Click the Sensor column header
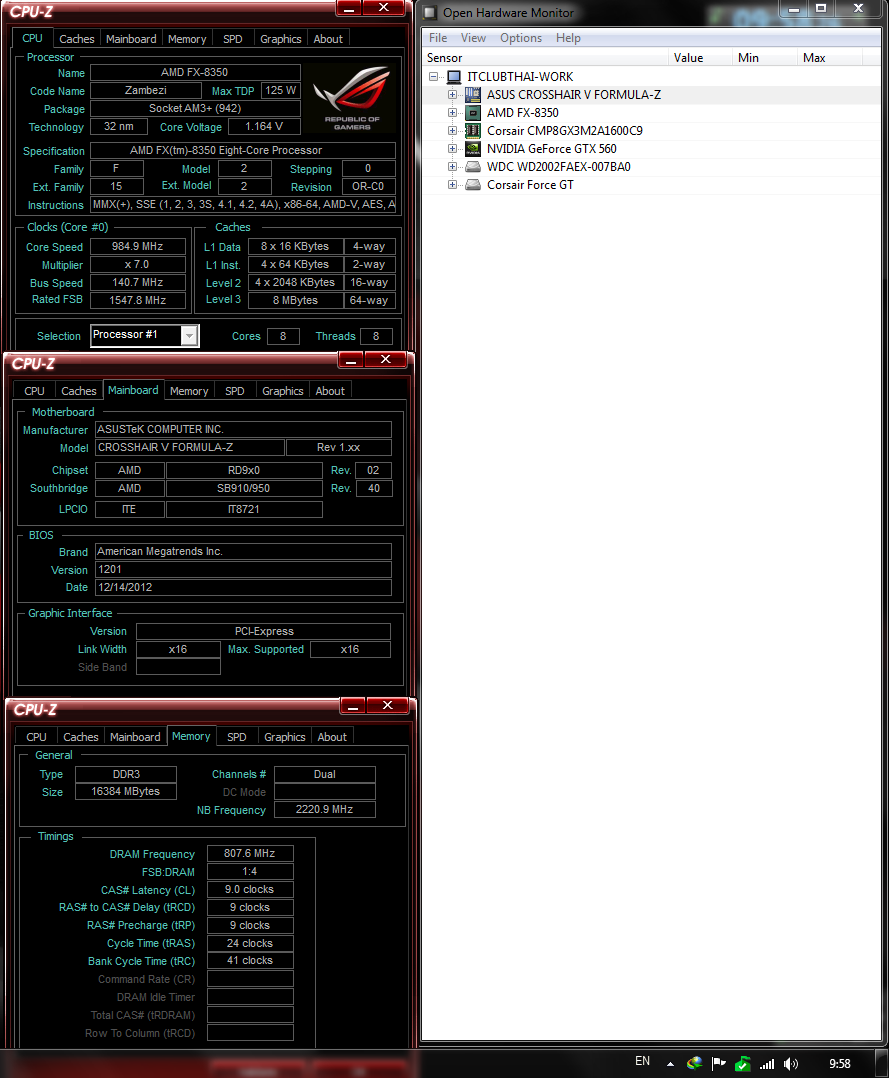The height and width of the screenshot is (1080, 889). coord(545,58)
